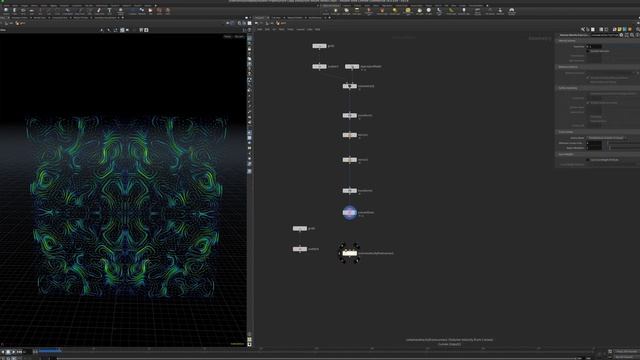Open the network editor Add menu

(x=260, y=29)
